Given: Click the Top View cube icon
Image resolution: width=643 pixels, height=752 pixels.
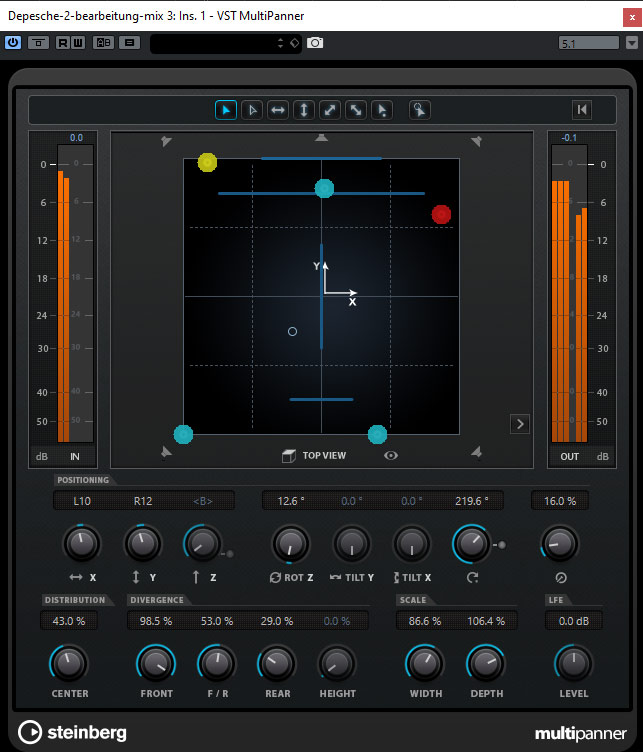Looking at the screenshot, I should point(288,455).
